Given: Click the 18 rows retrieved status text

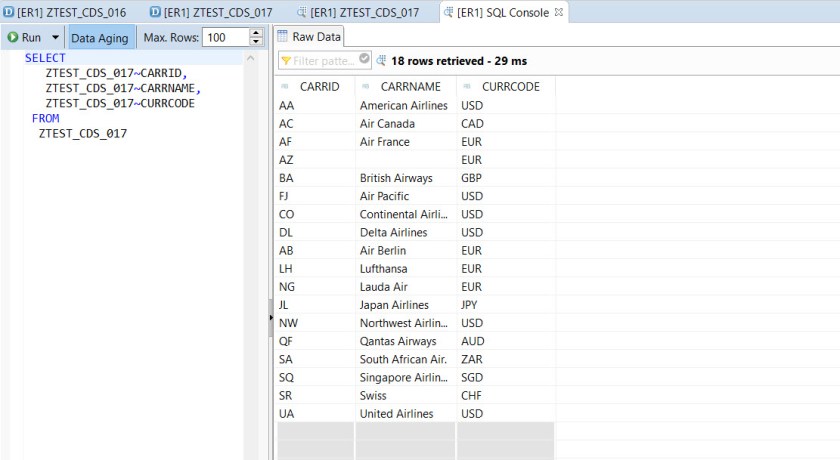Looking at the screenshot, I should pos(459,61).
